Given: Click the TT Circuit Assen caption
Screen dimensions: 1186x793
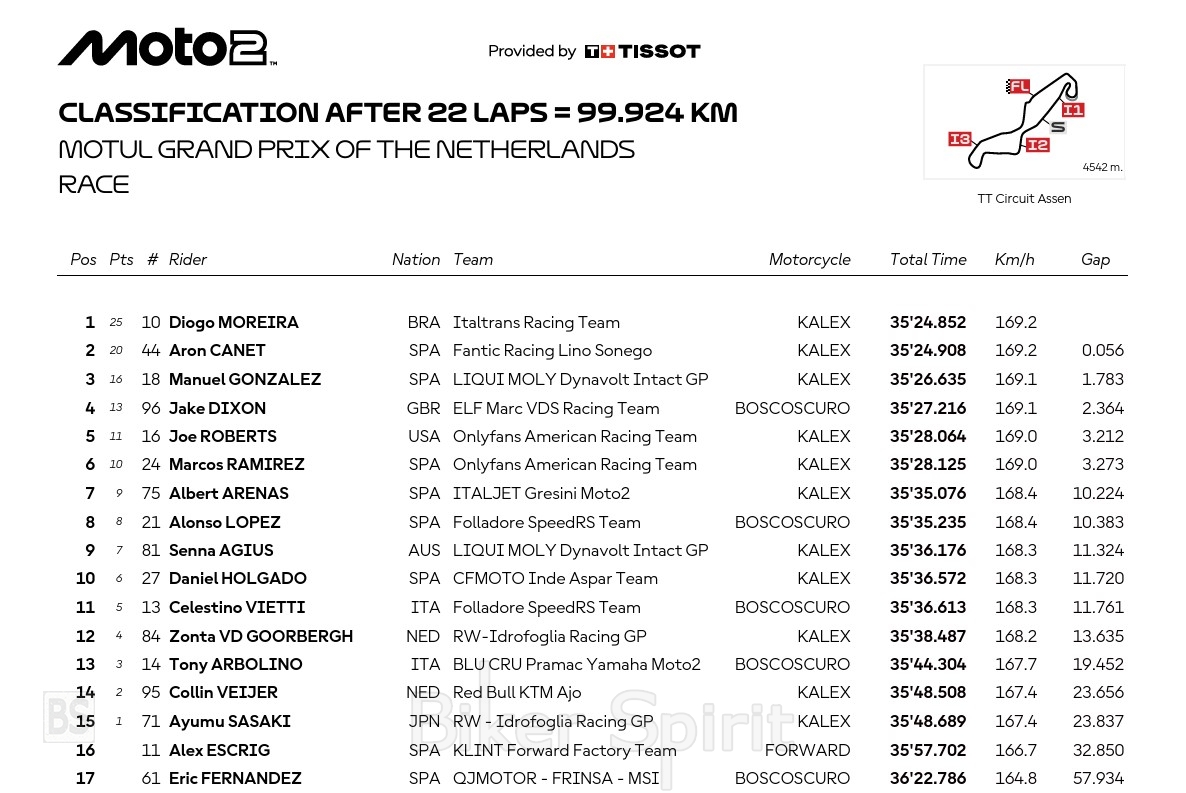Looking at the screenshot, I should coord(1024,199).
